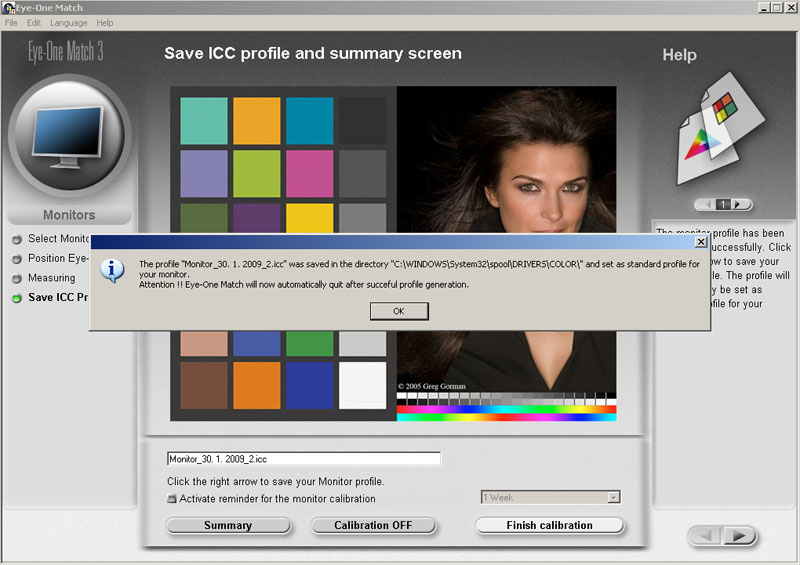Click the white color patch

click(x=362, y=385)
